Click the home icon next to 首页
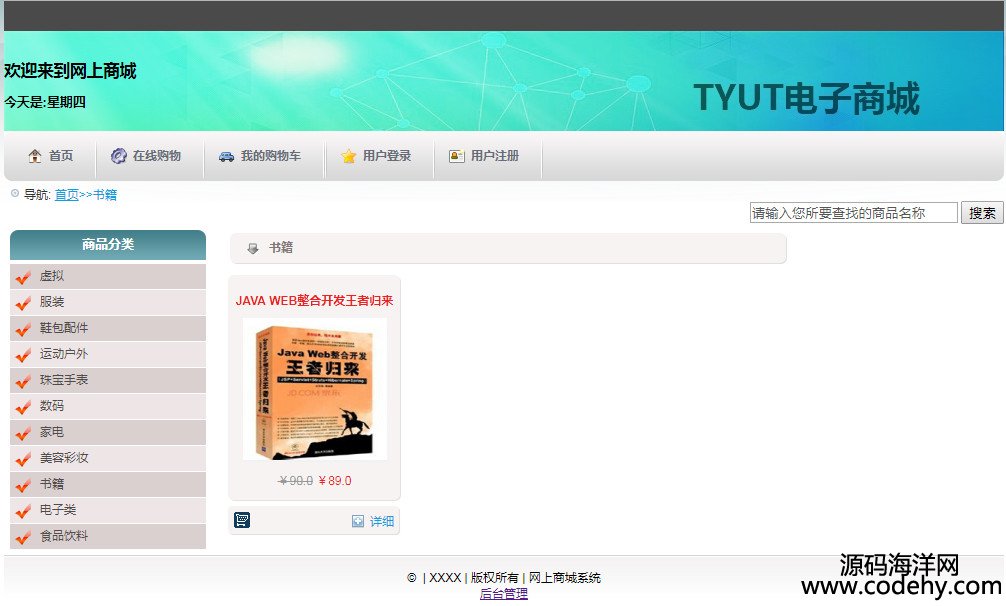The image size is (1006, 606). pos(35,156)
